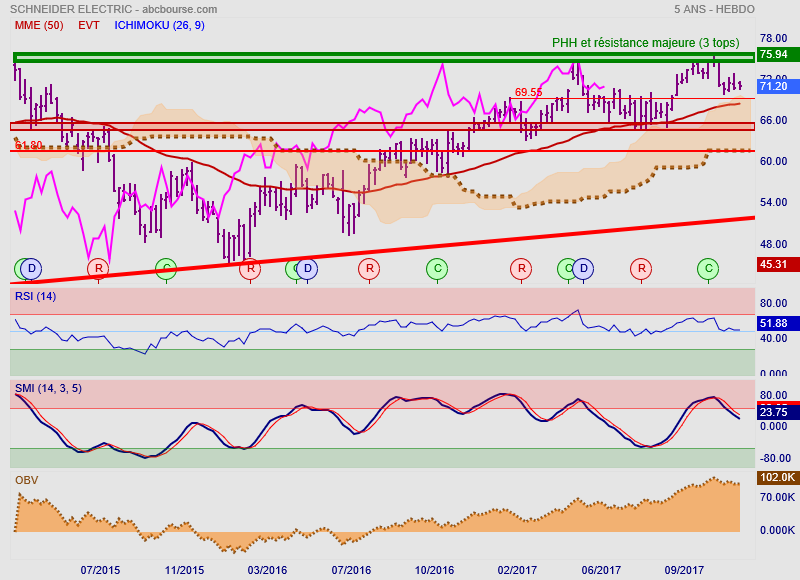800x580 pixels.
Task: Select the MME (50) indicator label
Action: click(x=39, y=25)
